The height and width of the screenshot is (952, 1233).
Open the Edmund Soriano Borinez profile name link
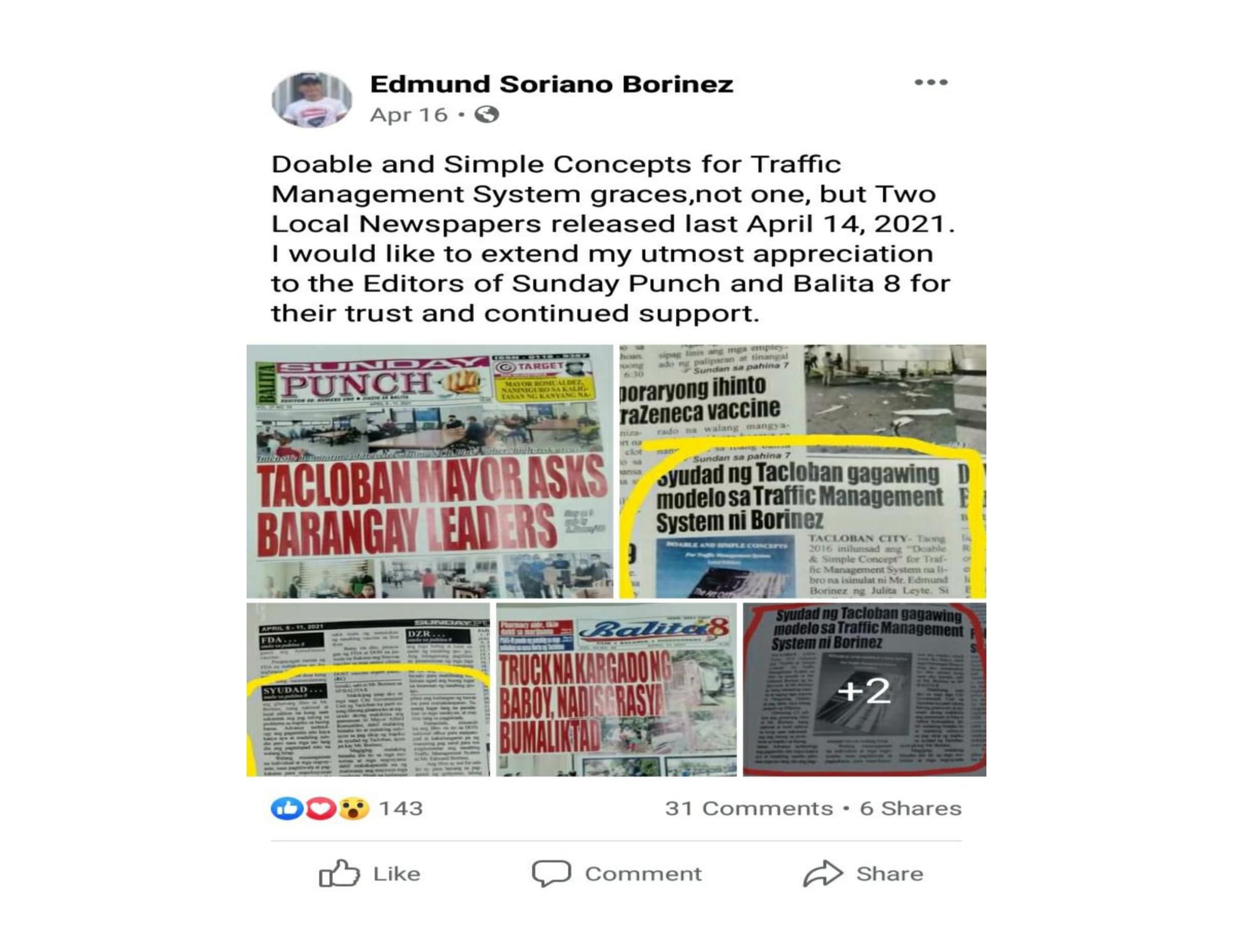552,84
